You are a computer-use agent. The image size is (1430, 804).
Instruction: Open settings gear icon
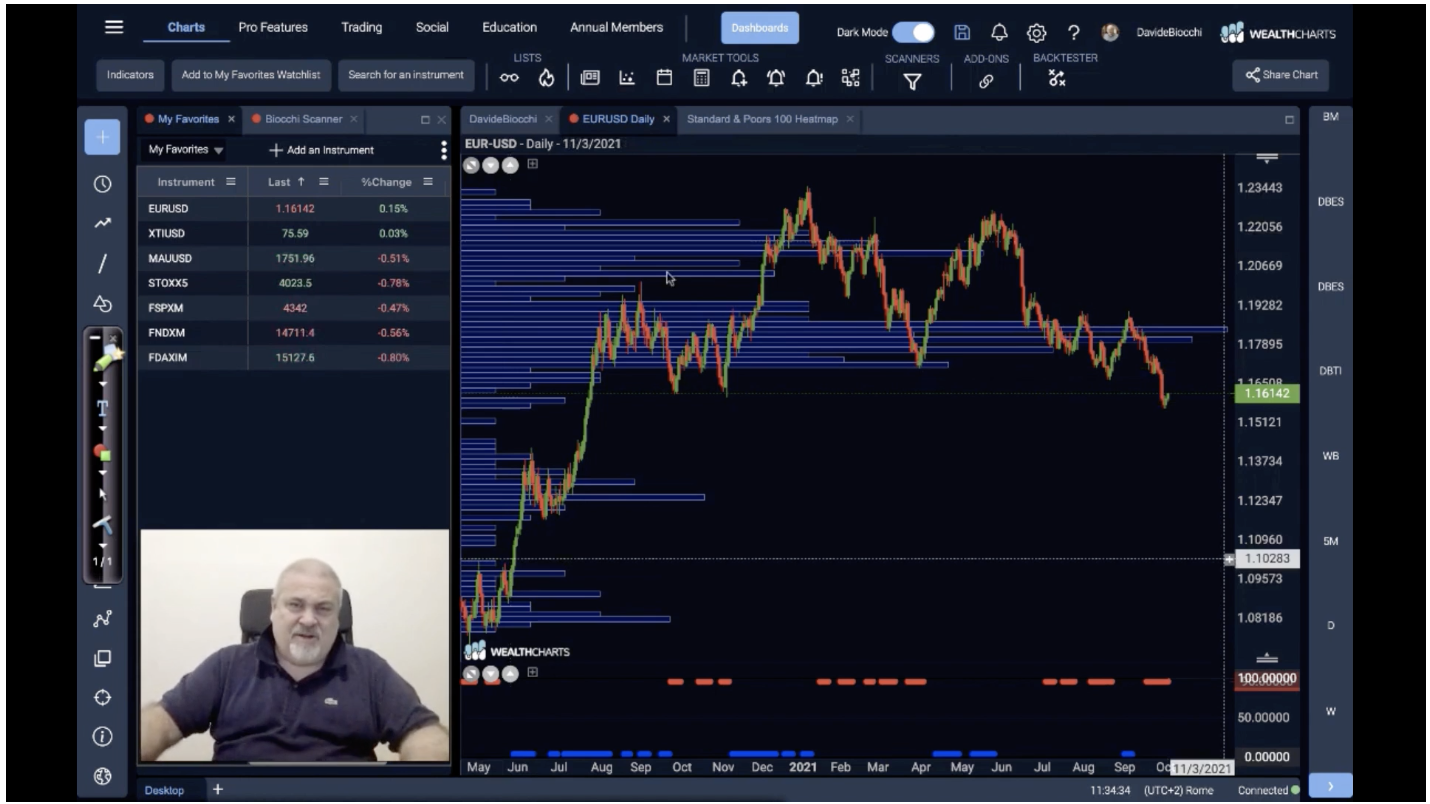point(1036,32)
